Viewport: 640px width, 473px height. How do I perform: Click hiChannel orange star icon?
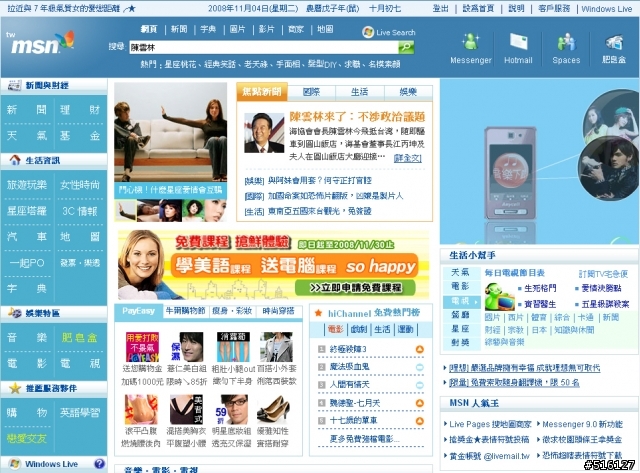318,313
